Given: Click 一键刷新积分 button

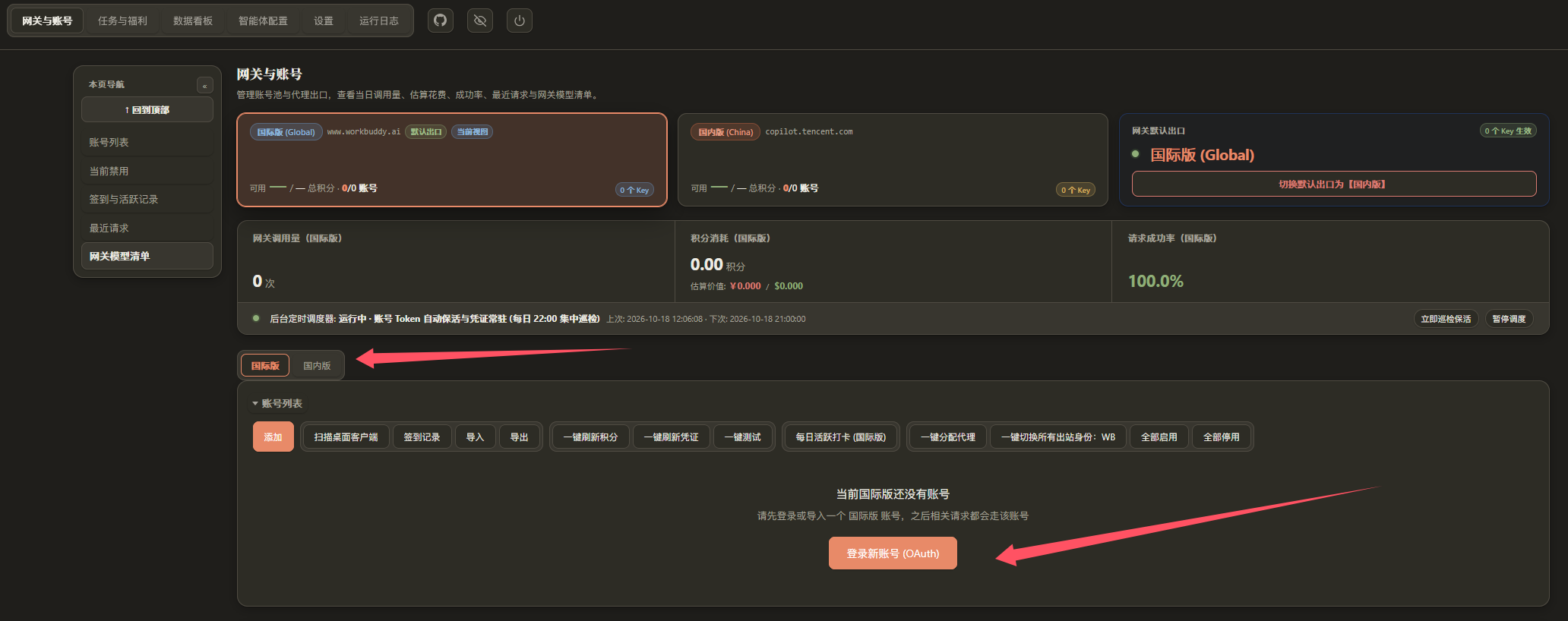Looking at the screenshot, I should (x=590, y=437).
